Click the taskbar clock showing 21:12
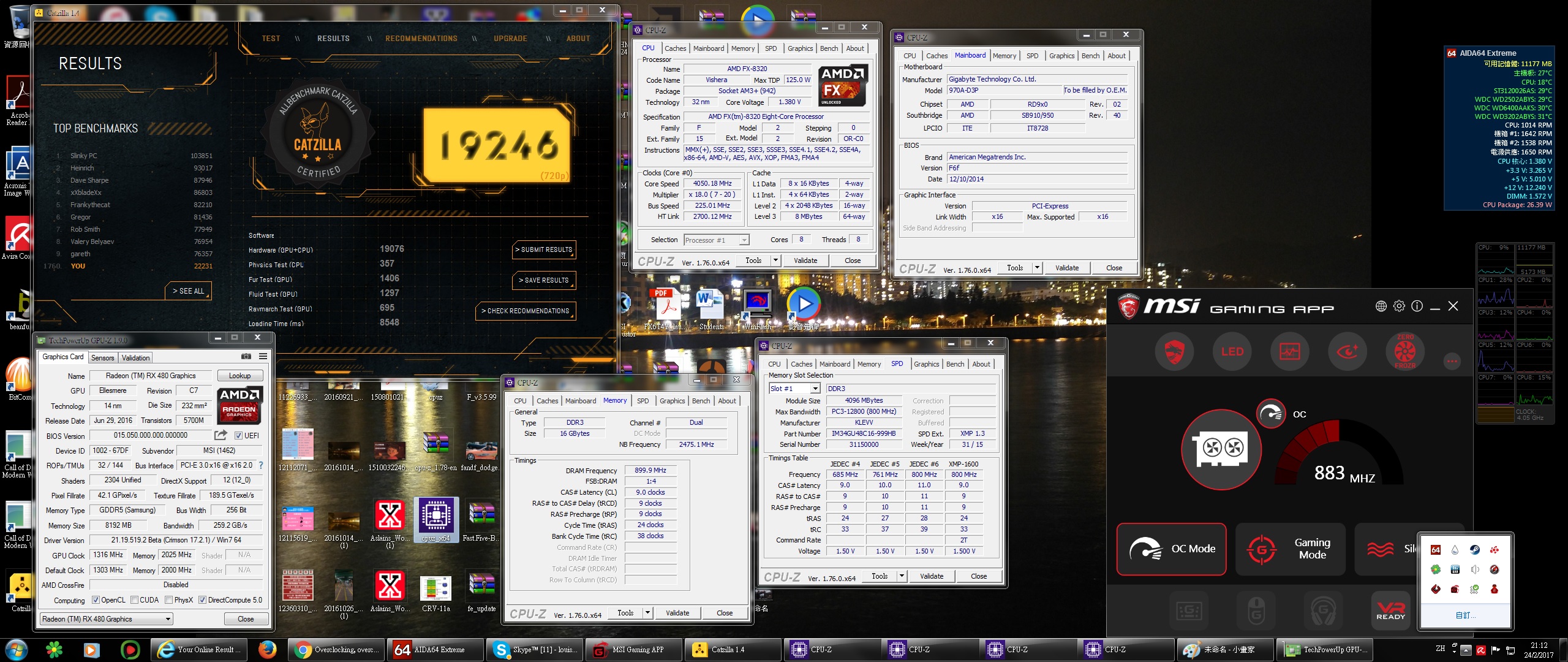Screen dimensions: 1568x662 click(x=1539, y=650)
